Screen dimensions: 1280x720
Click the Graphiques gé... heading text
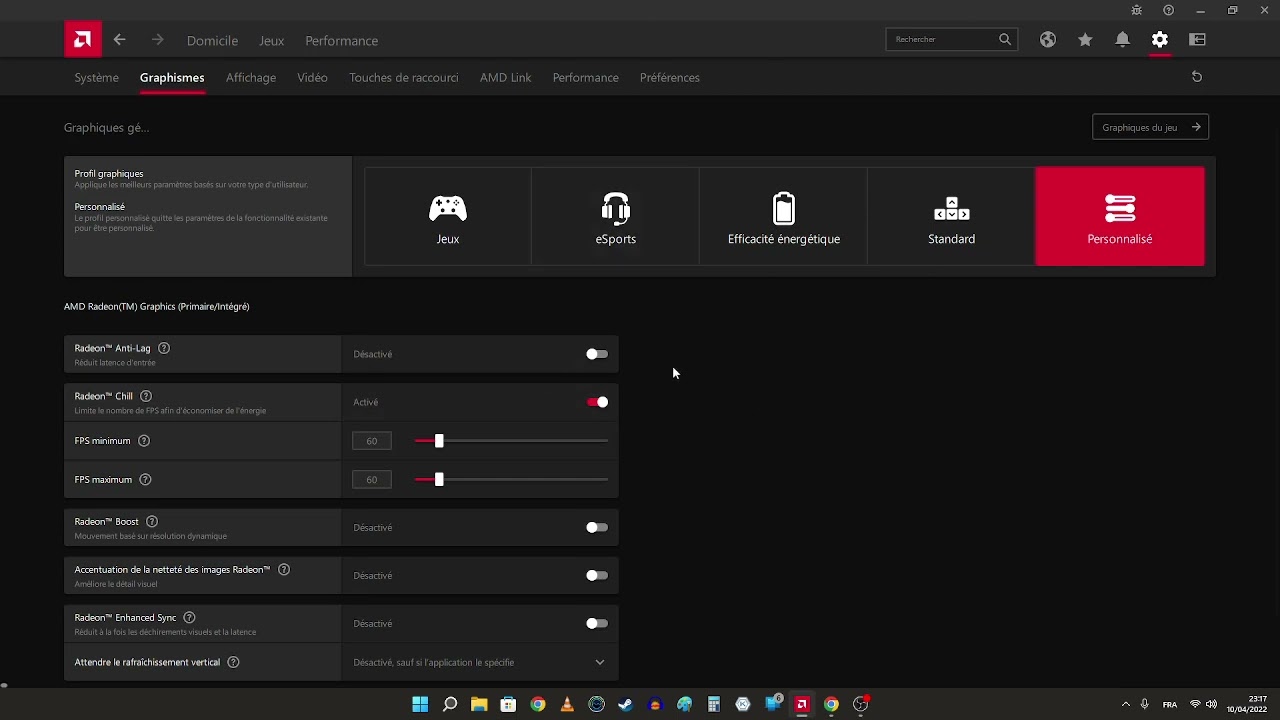click(x=107, y=128)
